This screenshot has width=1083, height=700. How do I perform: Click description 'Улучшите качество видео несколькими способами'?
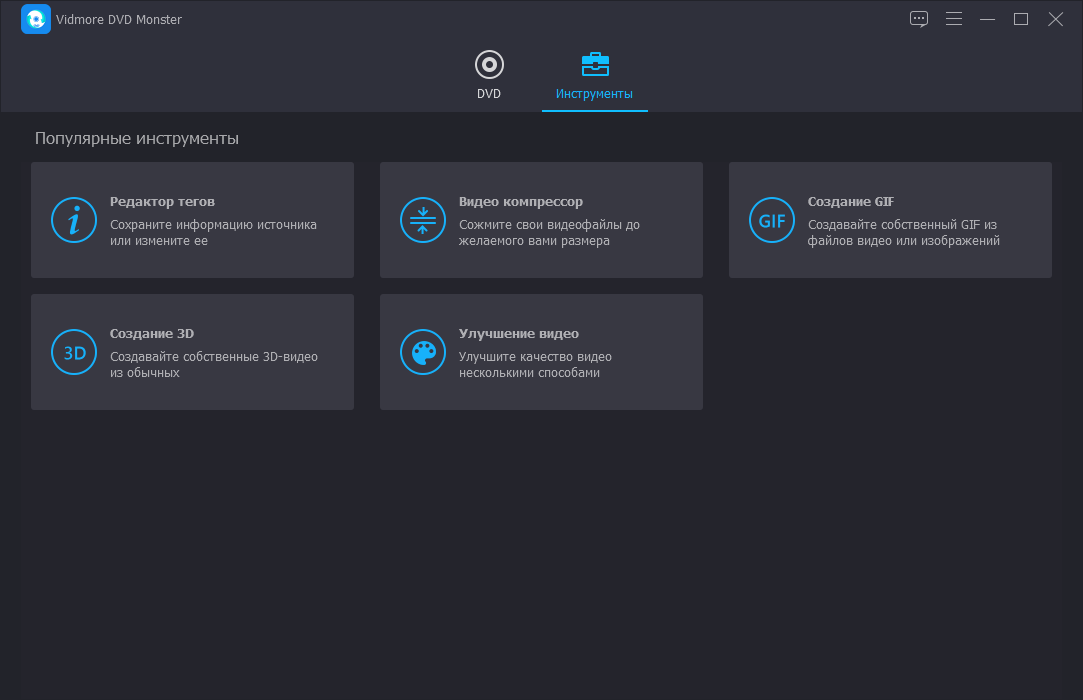coord(535,365)
